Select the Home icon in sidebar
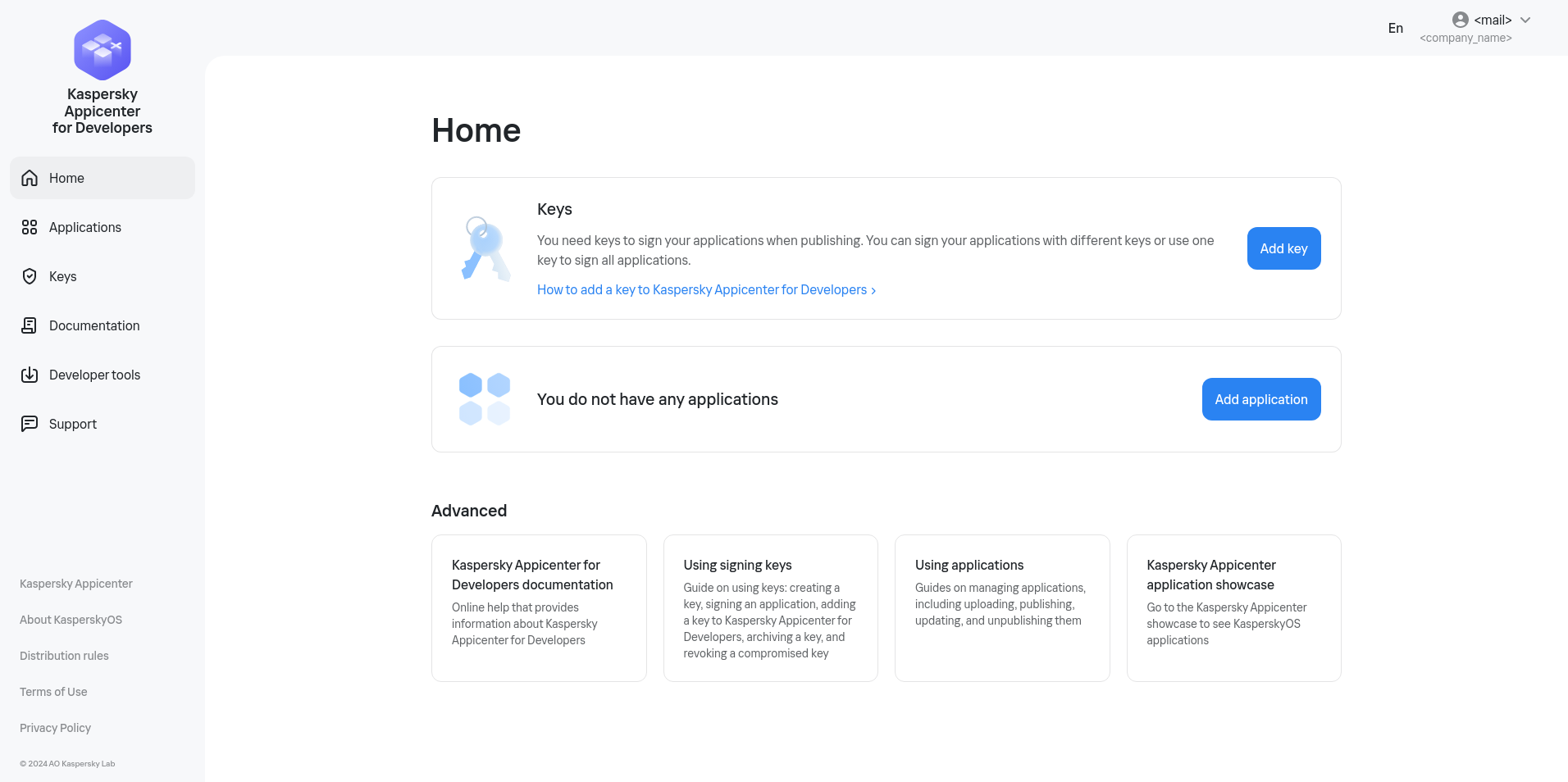Image resolution: width=1568 pixels, height=782 pixels. click(x=29, y=177)
